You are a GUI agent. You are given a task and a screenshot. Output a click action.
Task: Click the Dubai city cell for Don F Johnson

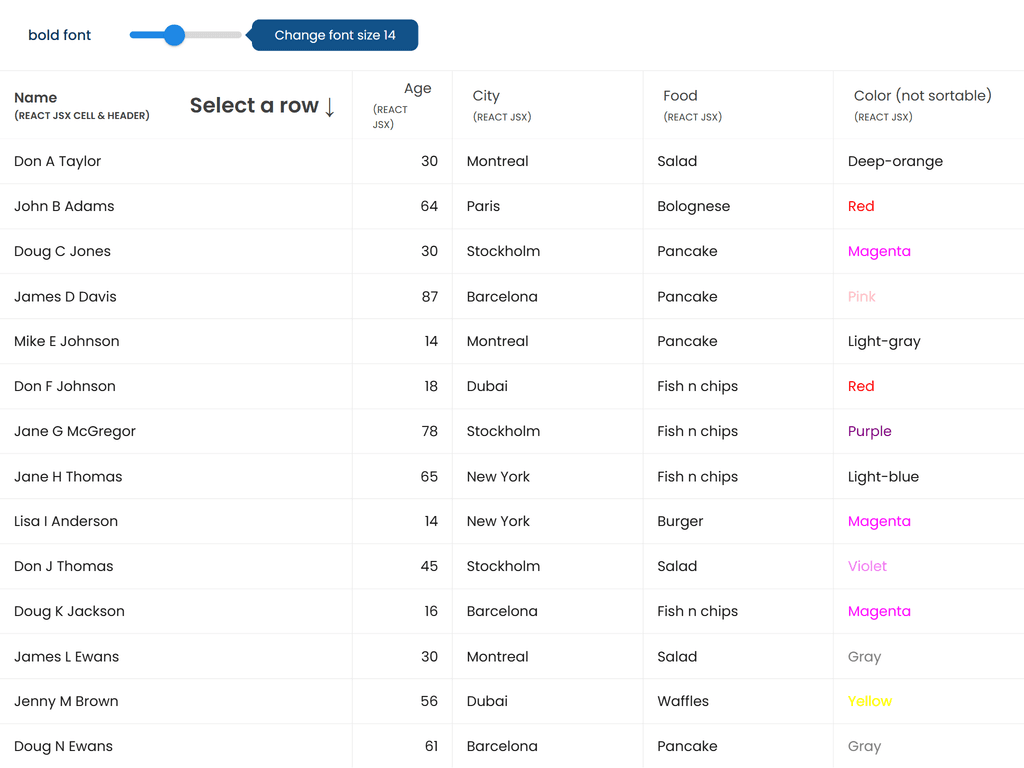(x=487, y=386)
